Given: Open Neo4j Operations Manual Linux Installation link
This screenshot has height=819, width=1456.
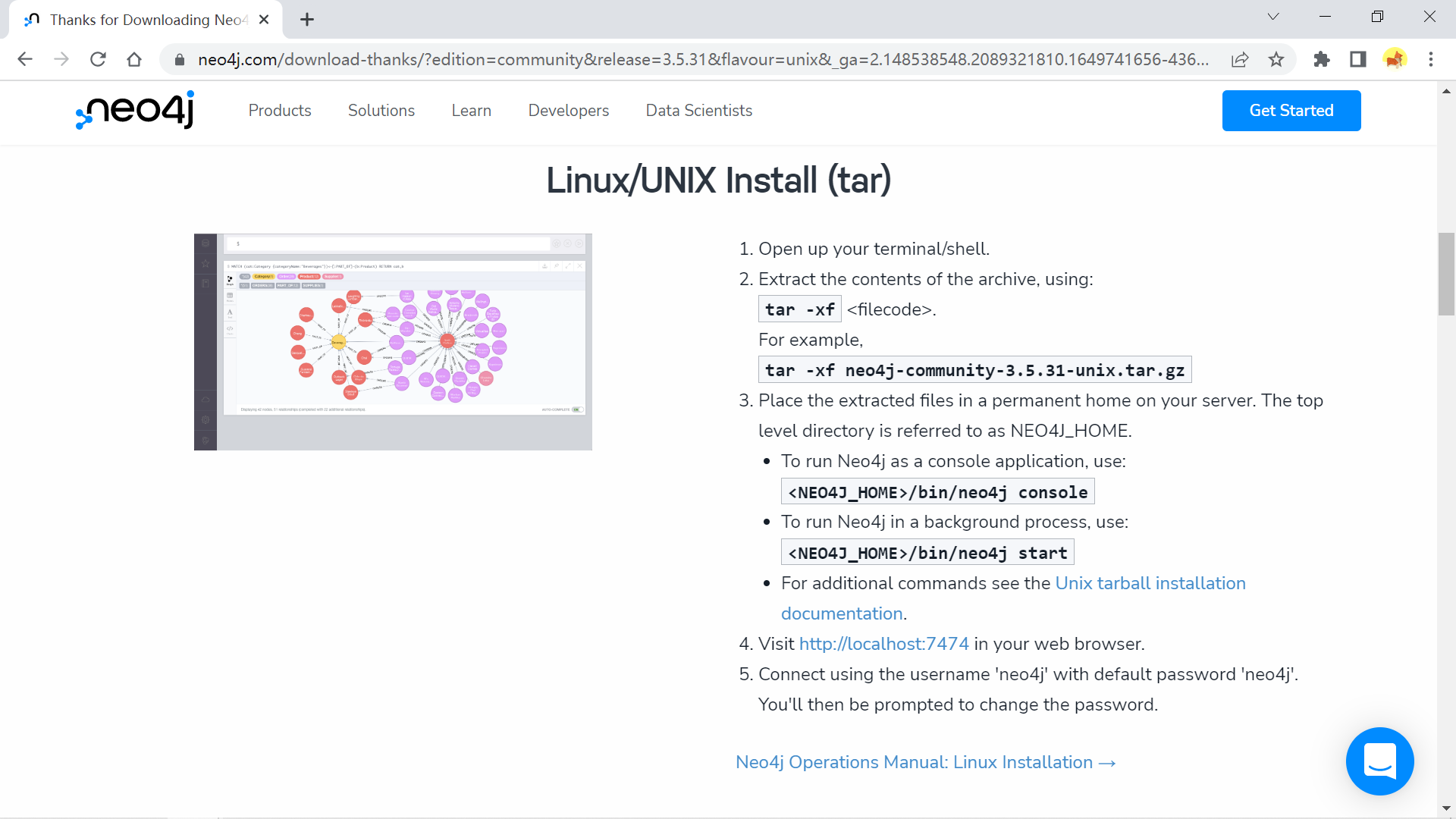Looking at the screenshot, I should 925,762.
